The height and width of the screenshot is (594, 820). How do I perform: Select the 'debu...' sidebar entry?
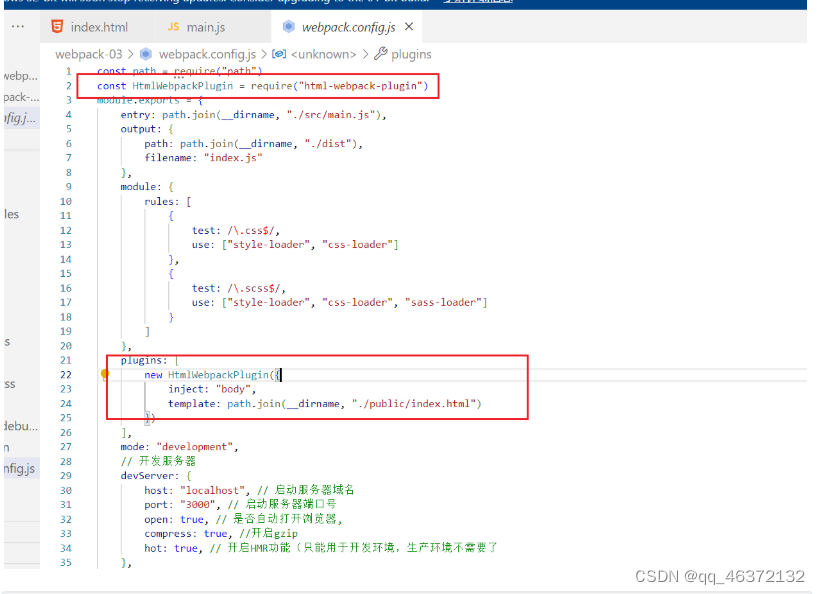click(20, 426)
